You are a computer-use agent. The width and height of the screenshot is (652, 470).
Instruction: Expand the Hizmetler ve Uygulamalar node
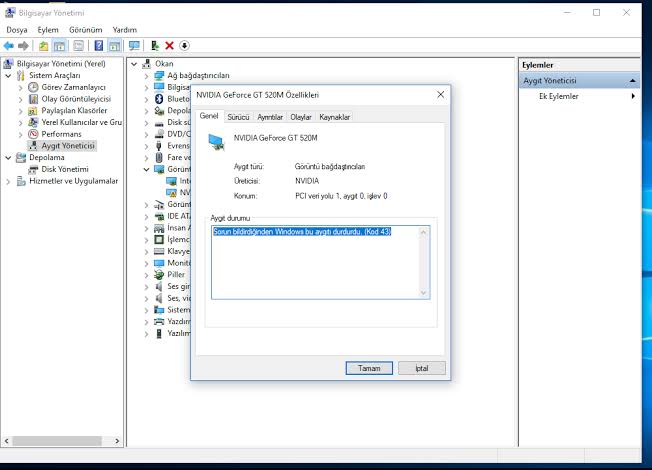coord(8,181)
